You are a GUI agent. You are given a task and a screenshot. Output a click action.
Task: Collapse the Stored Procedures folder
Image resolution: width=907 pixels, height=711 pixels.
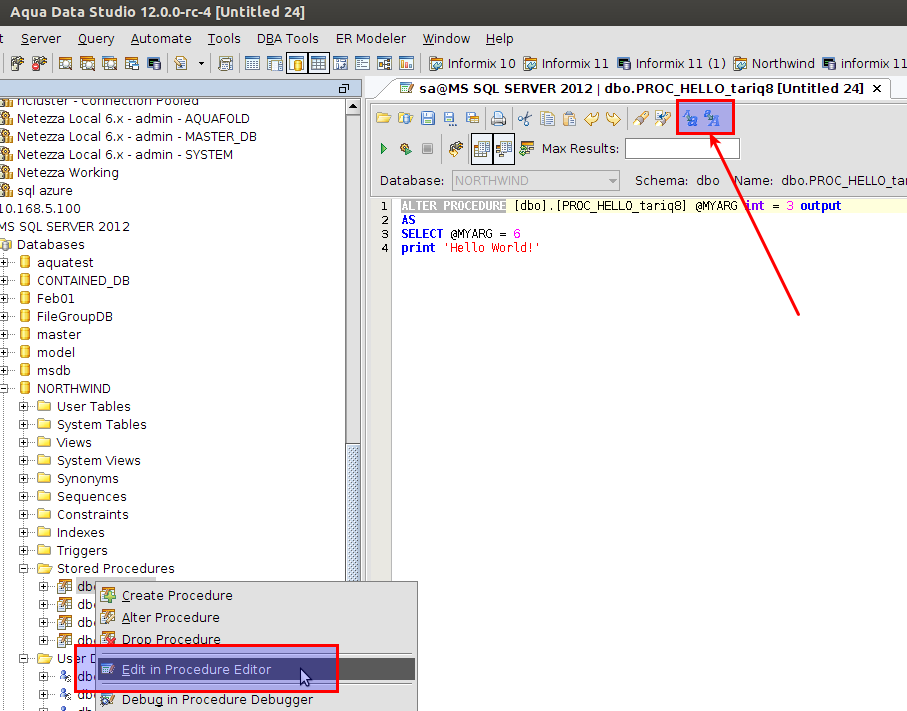pyautogui.click(x=24, y=569)
